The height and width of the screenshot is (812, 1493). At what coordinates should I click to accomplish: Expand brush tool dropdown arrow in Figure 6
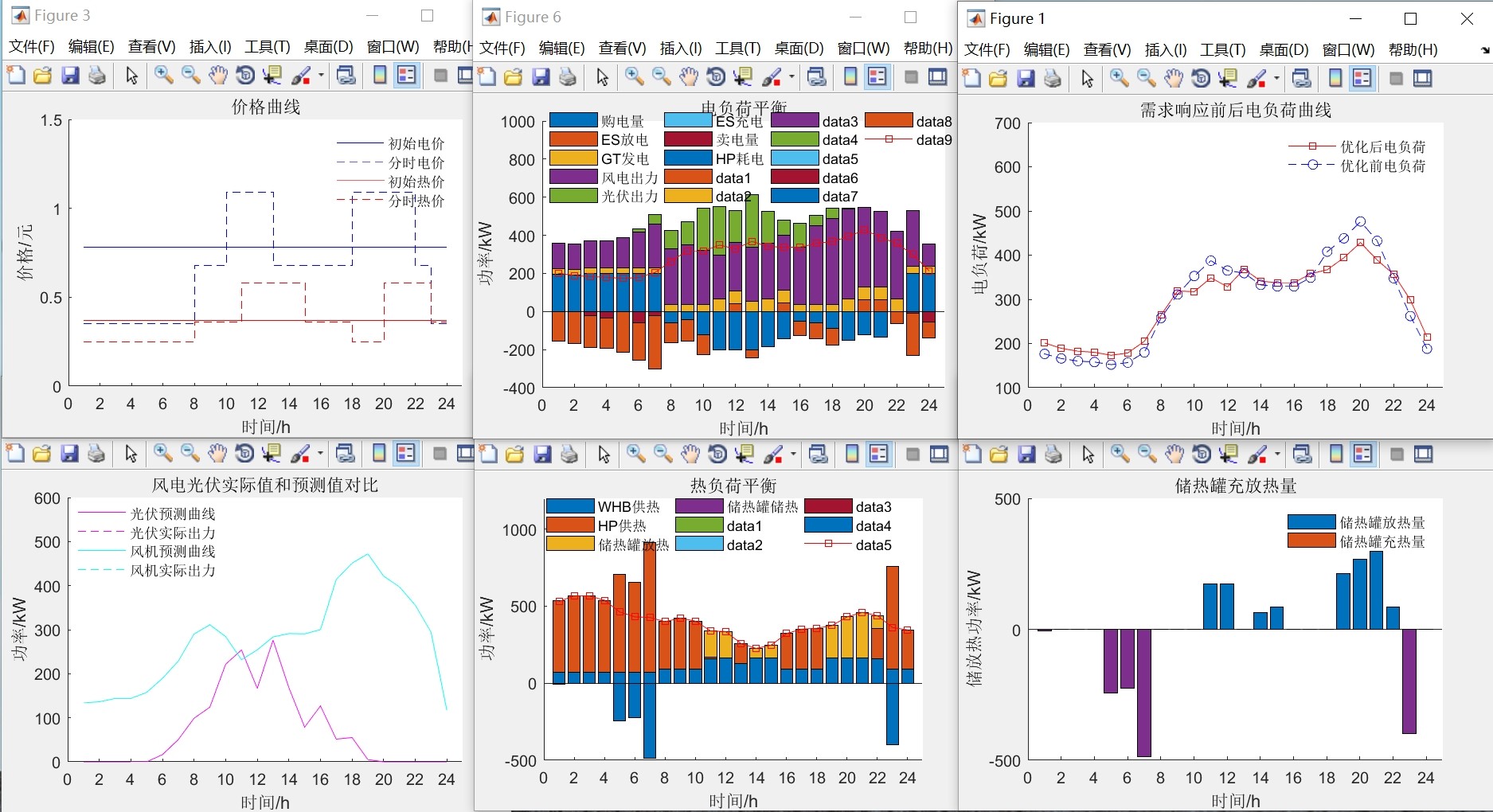coord(791,76)
